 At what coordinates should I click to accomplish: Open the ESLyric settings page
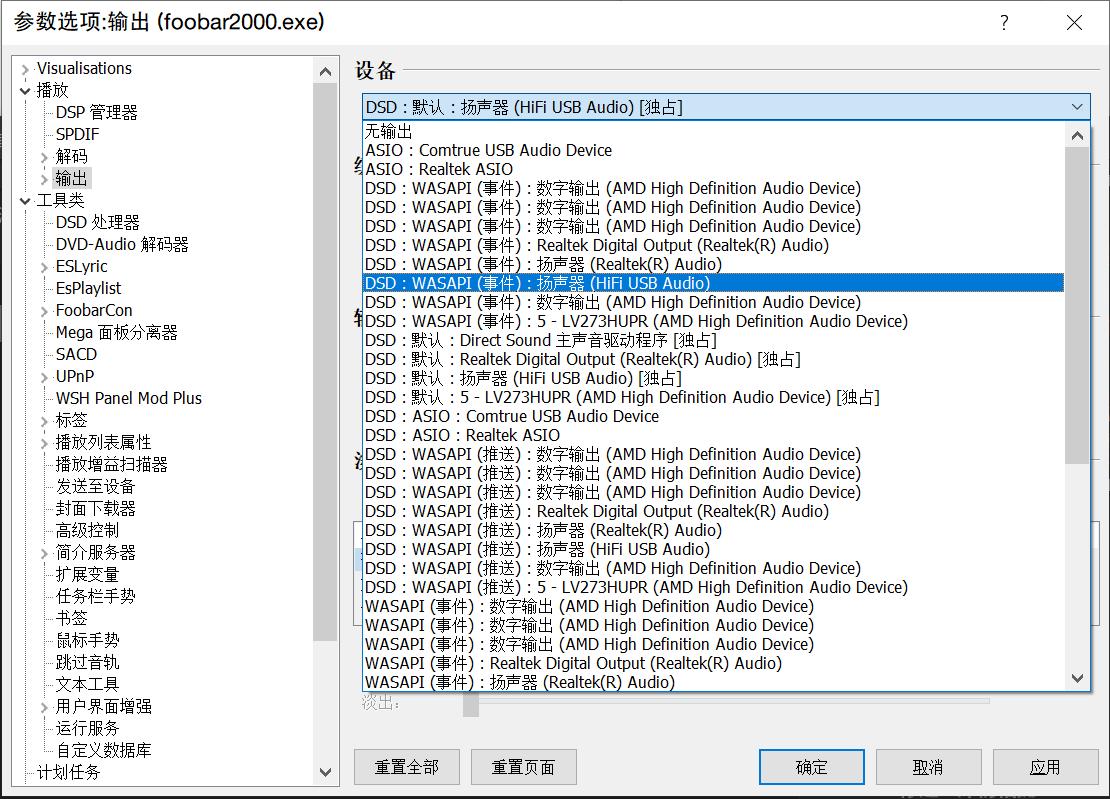83,266
